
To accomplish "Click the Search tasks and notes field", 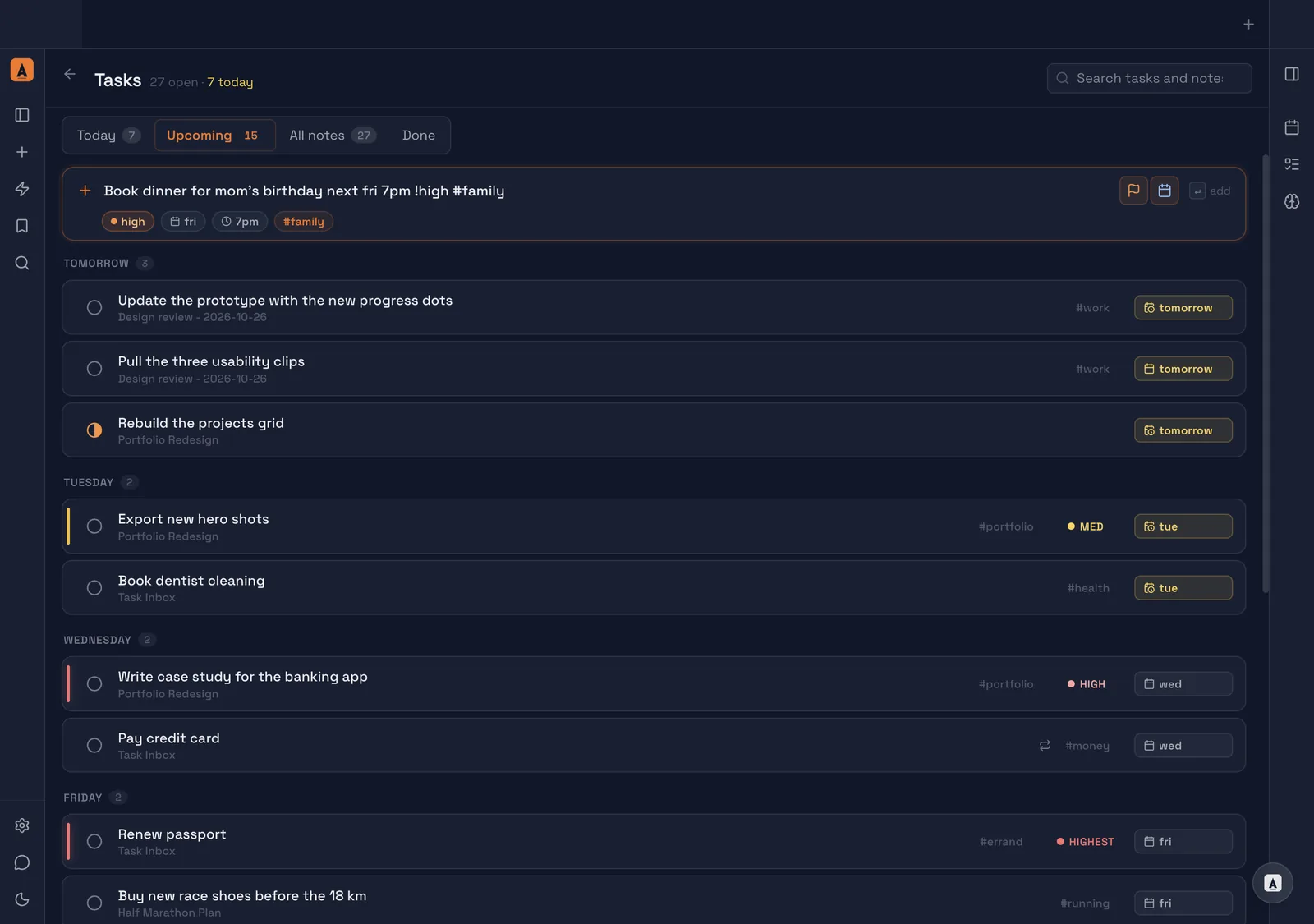I will point(1149,78).
